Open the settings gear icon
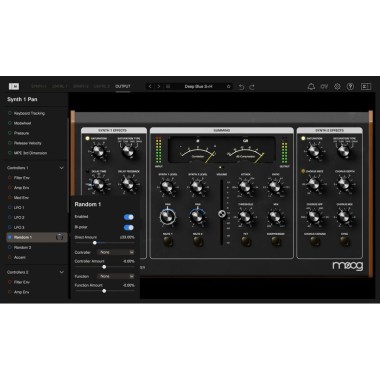The image size is (380, 380). tap(337, 87)
